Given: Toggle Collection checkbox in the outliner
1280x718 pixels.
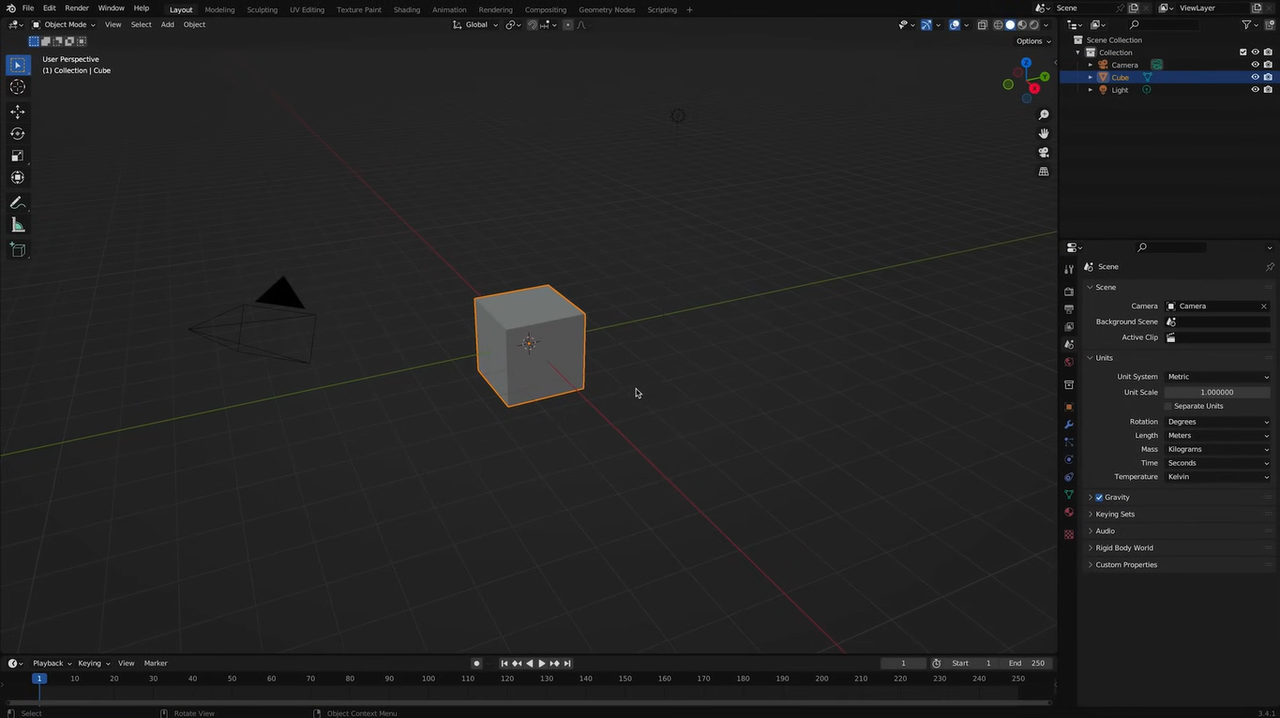Looking at the screenshot, I should click(1243, 52).
